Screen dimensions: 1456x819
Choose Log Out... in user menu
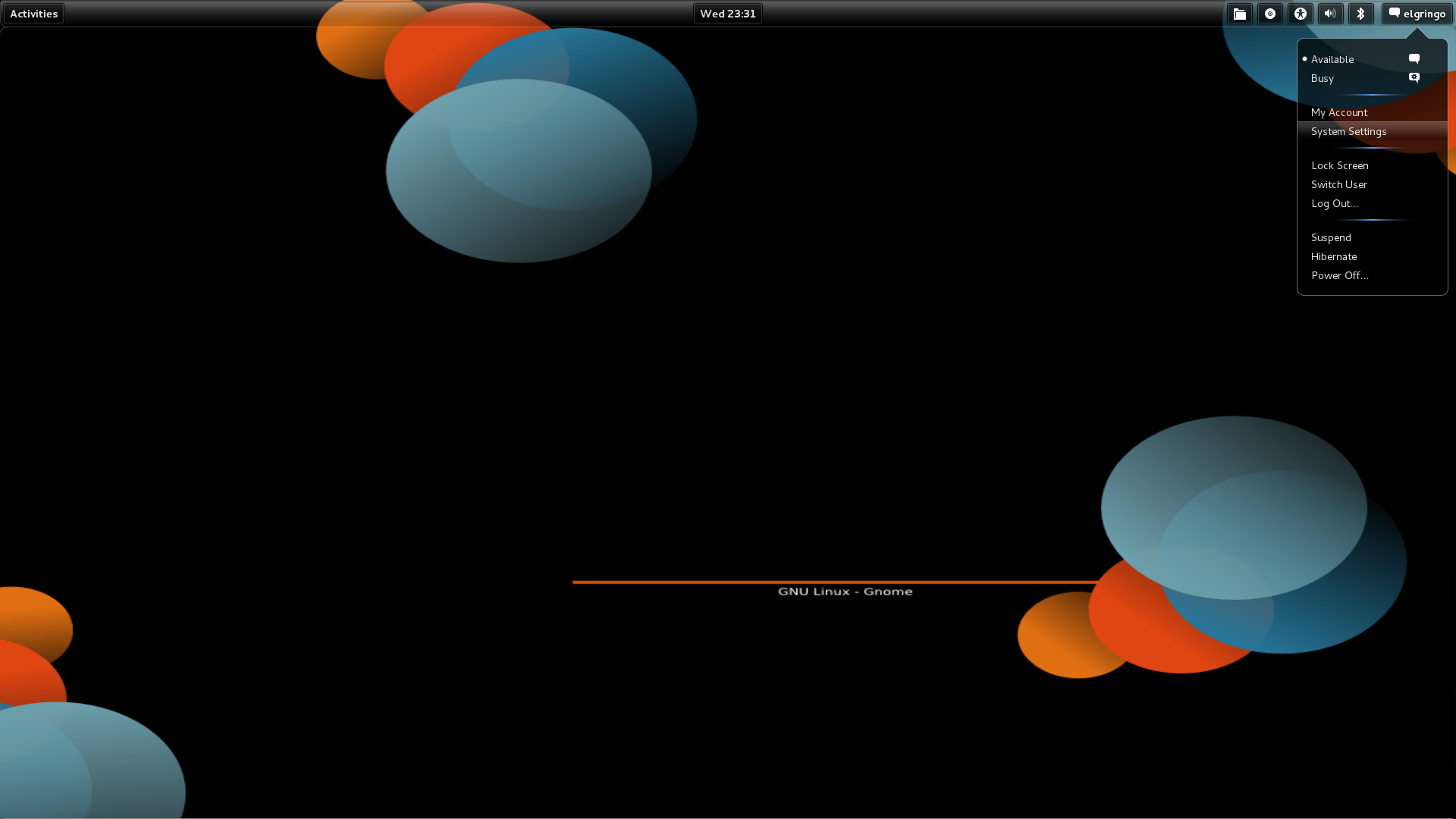tap(1372, 203)
